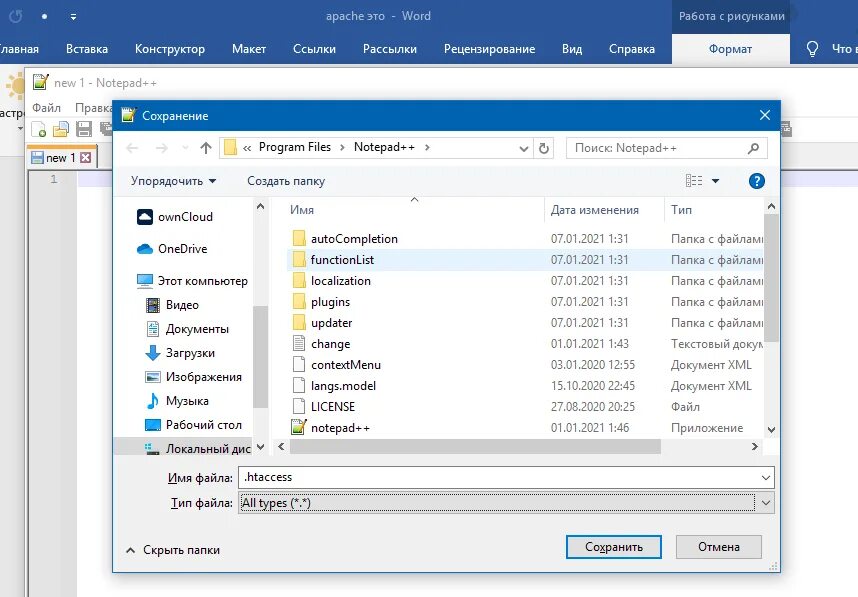Click the search magnifier icon
The height and width of the screenshot is (597, 858).
(753, 148)
